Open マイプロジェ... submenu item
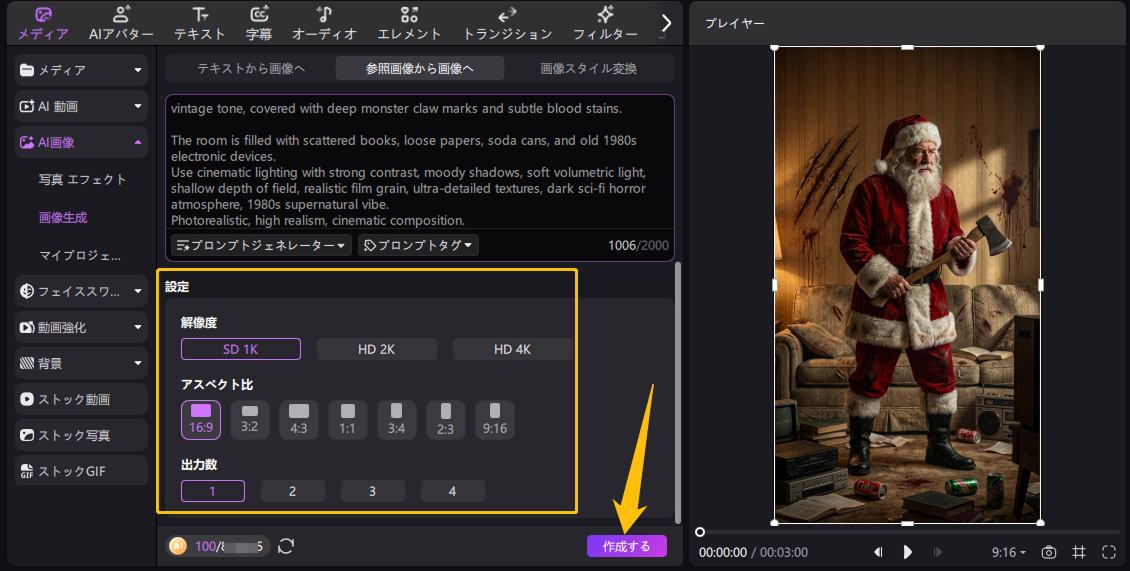1130x571 pixels. click(80, 255)
